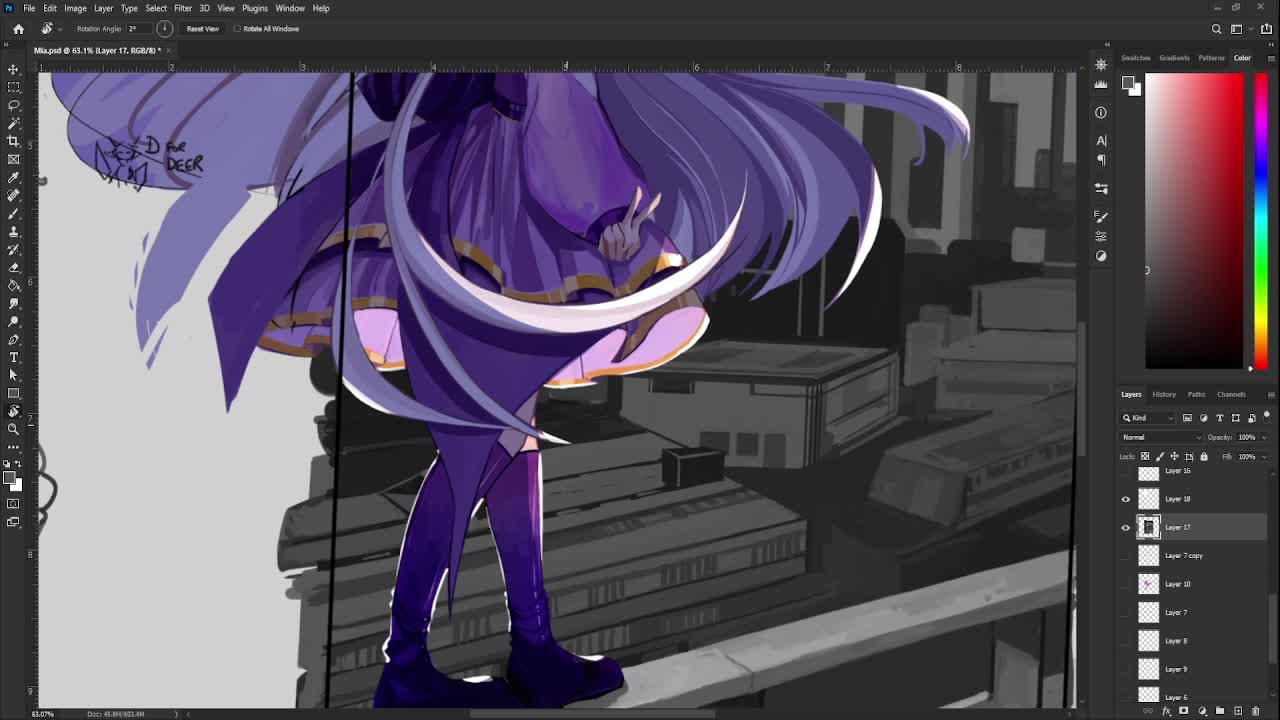Toggle Lock transparent pixels
Image resolution: width=1280 pixels, height=720 pixels.
pyautogui.click(x=1145, y=457)
